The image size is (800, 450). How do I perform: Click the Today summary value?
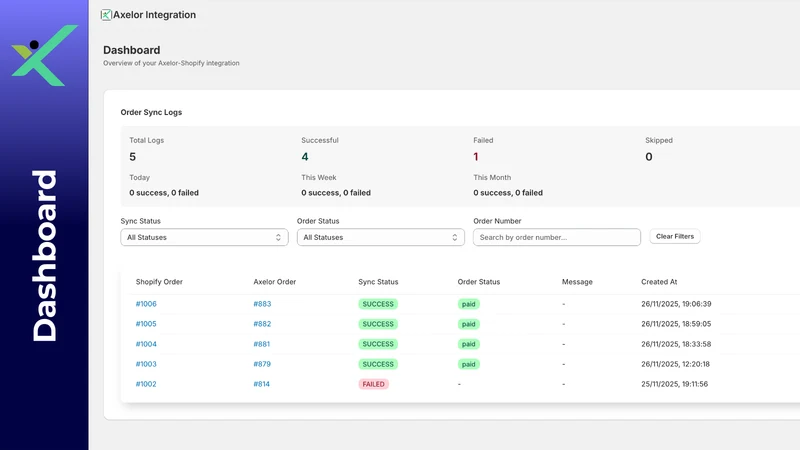[x=164, y=193]
